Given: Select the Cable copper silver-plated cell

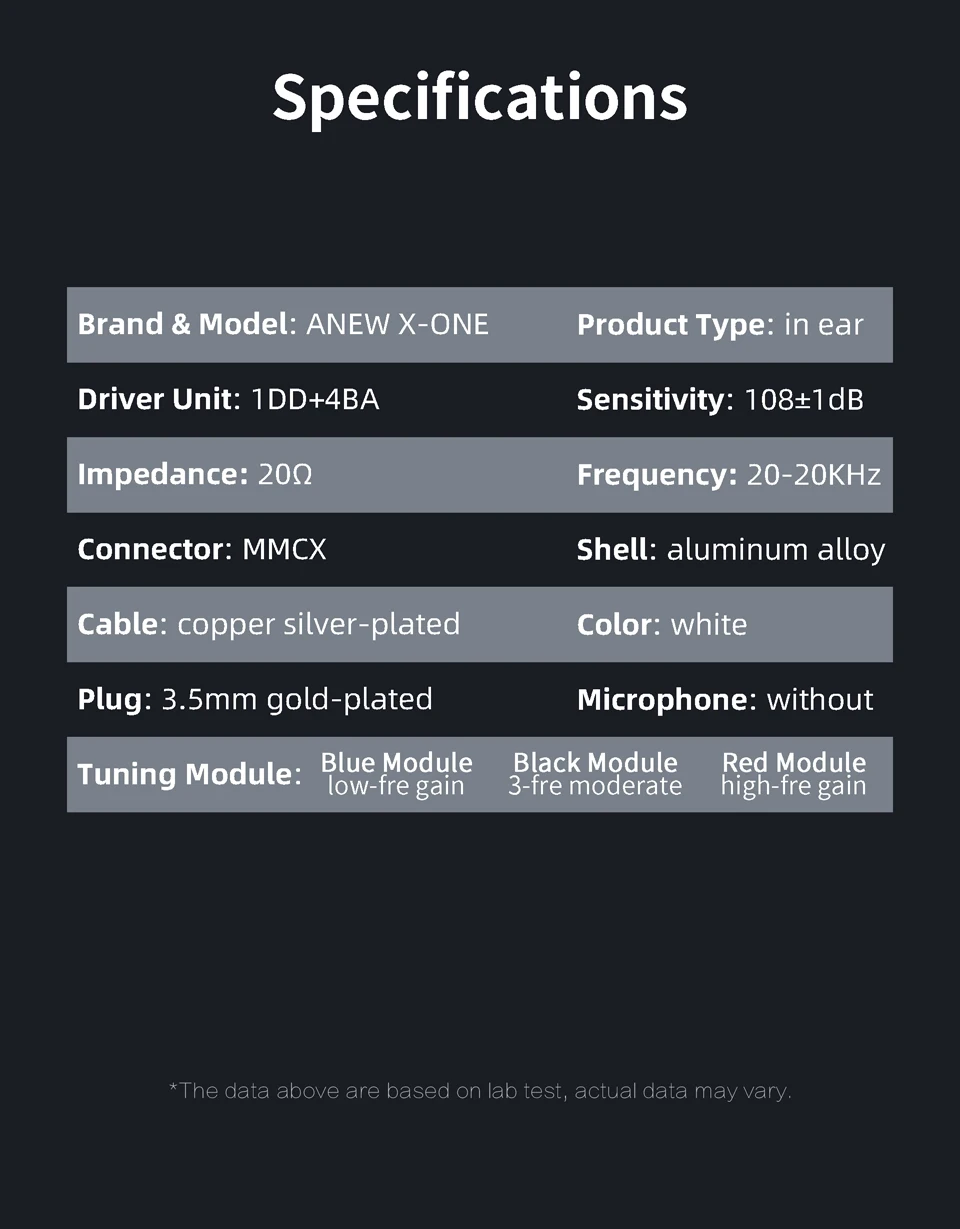Looking at the screenshot, I should pyautogui.click(x=269, y=624).
